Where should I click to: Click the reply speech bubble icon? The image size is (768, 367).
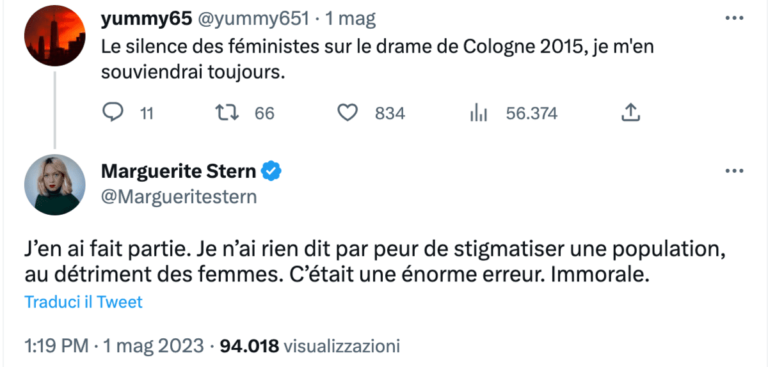coord(113,113)
